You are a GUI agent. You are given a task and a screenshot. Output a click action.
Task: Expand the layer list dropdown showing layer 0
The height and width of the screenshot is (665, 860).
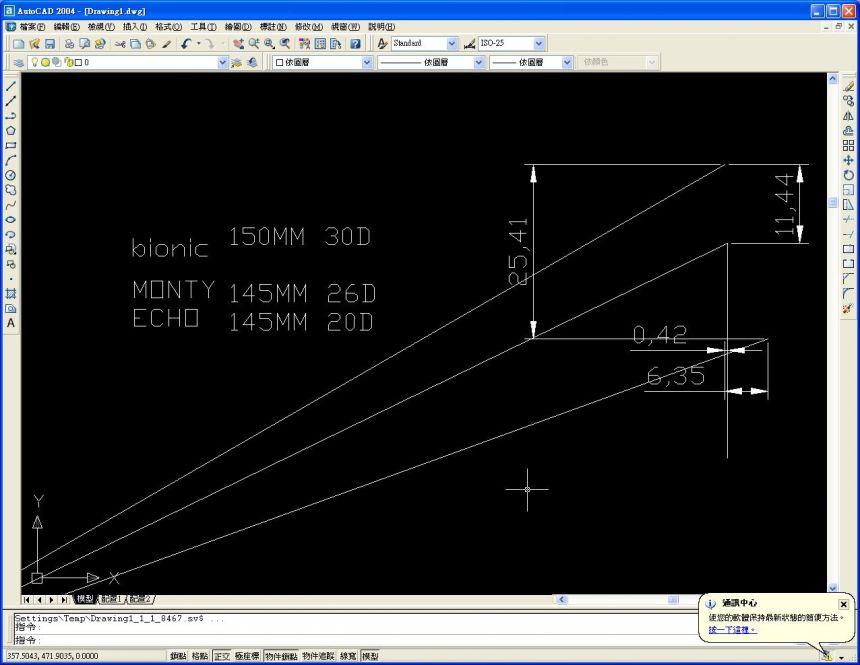[x=222, y=62]
